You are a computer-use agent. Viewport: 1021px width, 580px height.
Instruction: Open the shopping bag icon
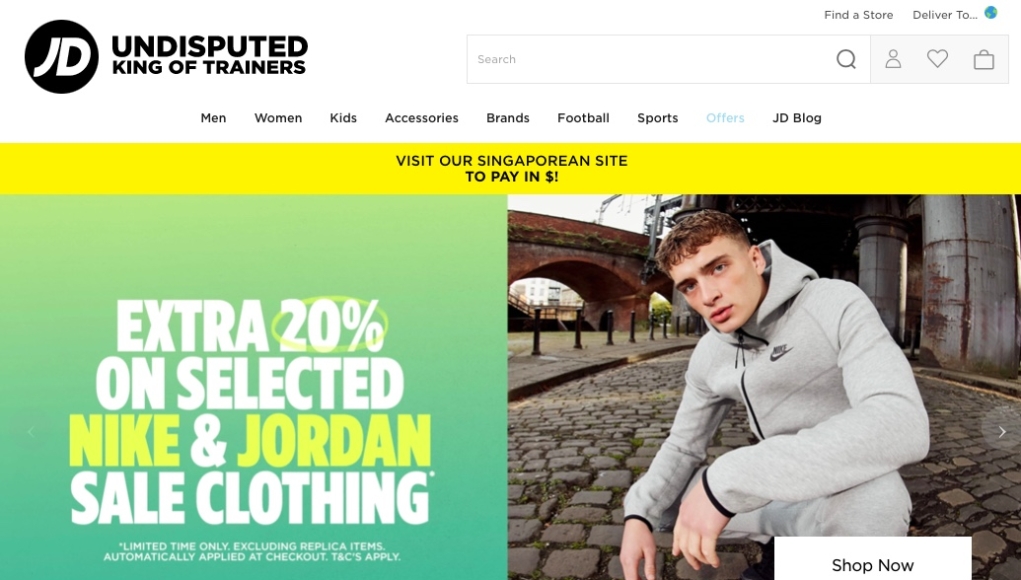[x=983, y=59]
